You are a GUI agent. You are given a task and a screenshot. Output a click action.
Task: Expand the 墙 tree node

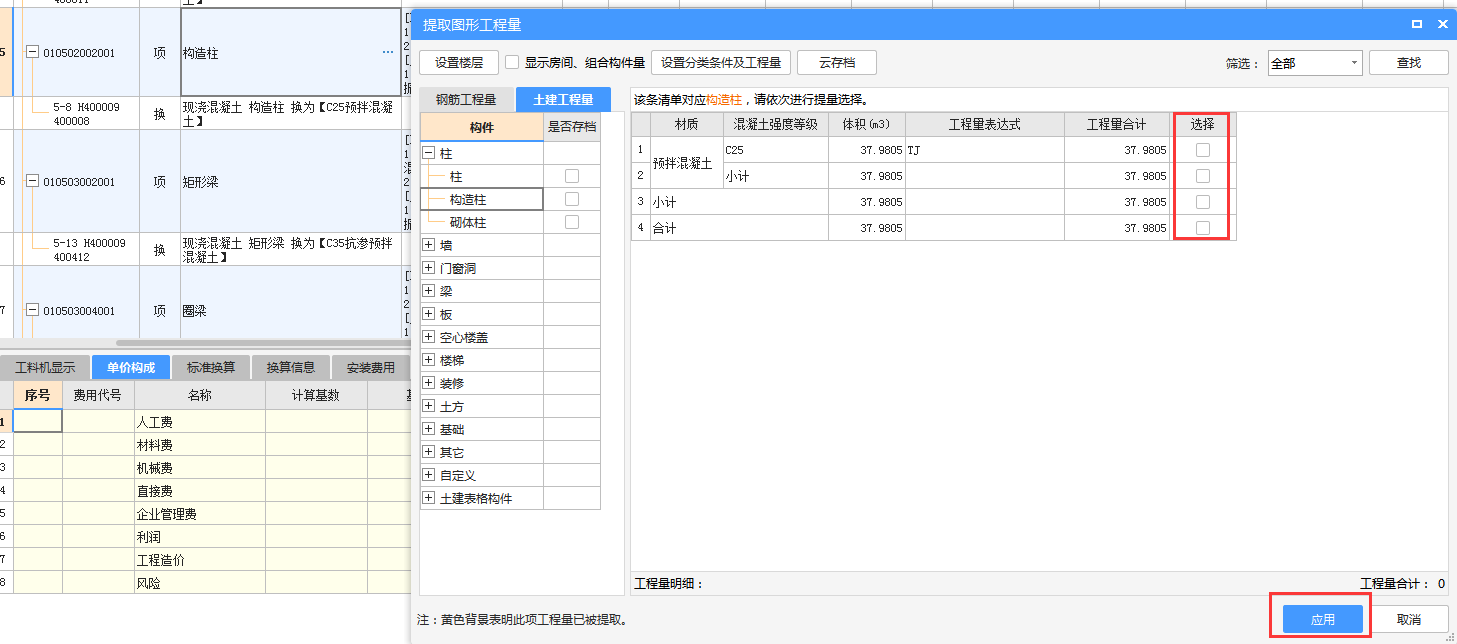coord(429,245)
